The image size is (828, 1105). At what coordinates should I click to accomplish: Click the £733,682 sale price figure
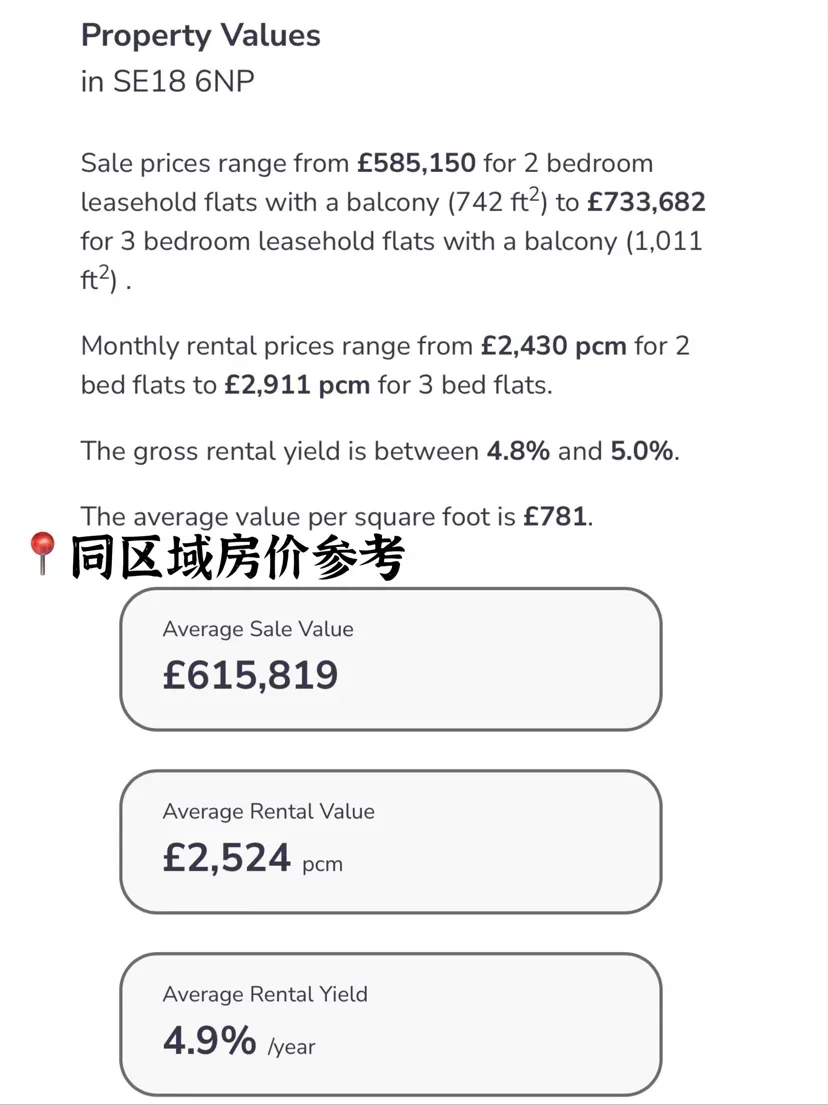tap(646, 202)
